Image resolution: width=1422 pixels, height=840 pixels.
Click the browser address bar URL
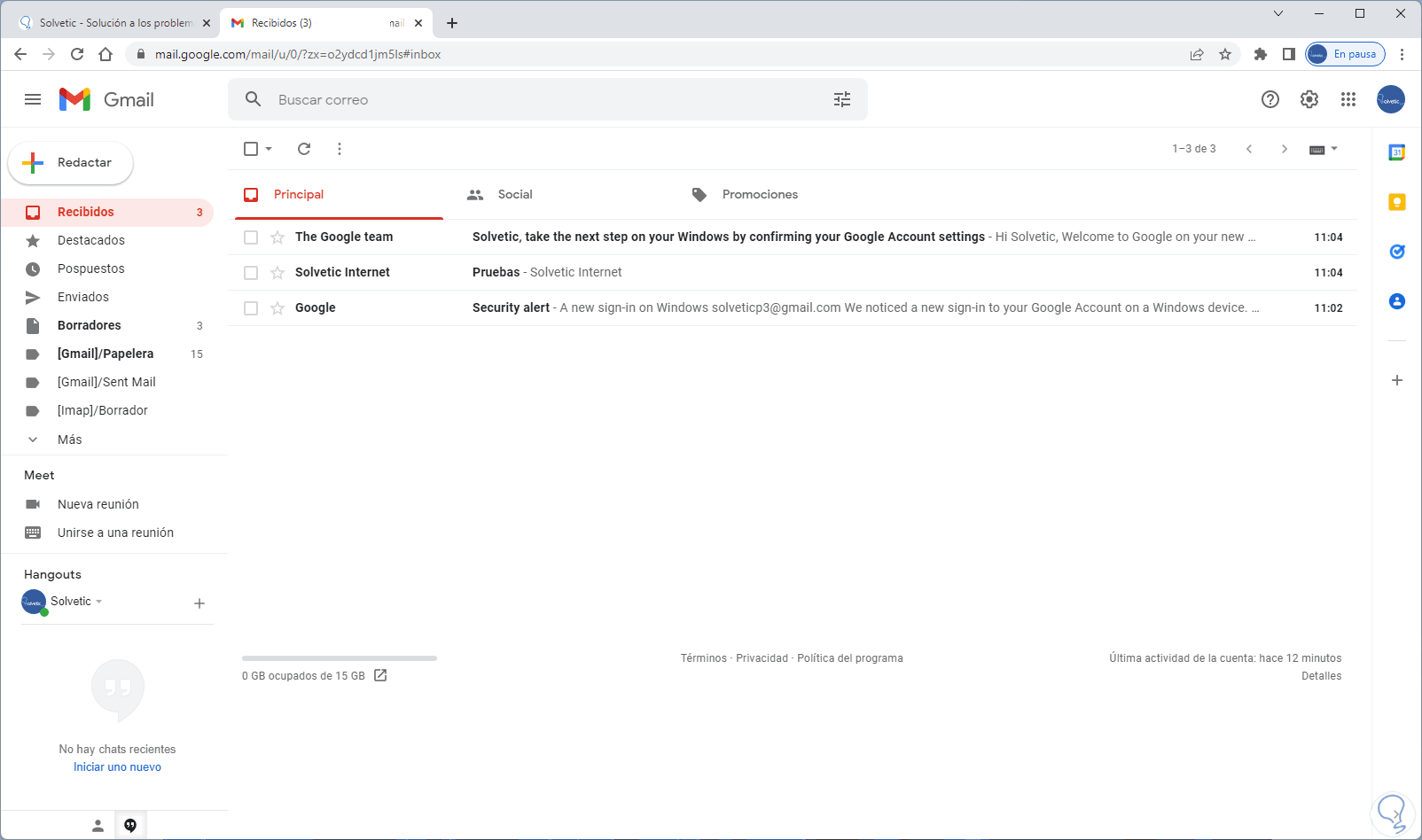[x=298, y=54]
